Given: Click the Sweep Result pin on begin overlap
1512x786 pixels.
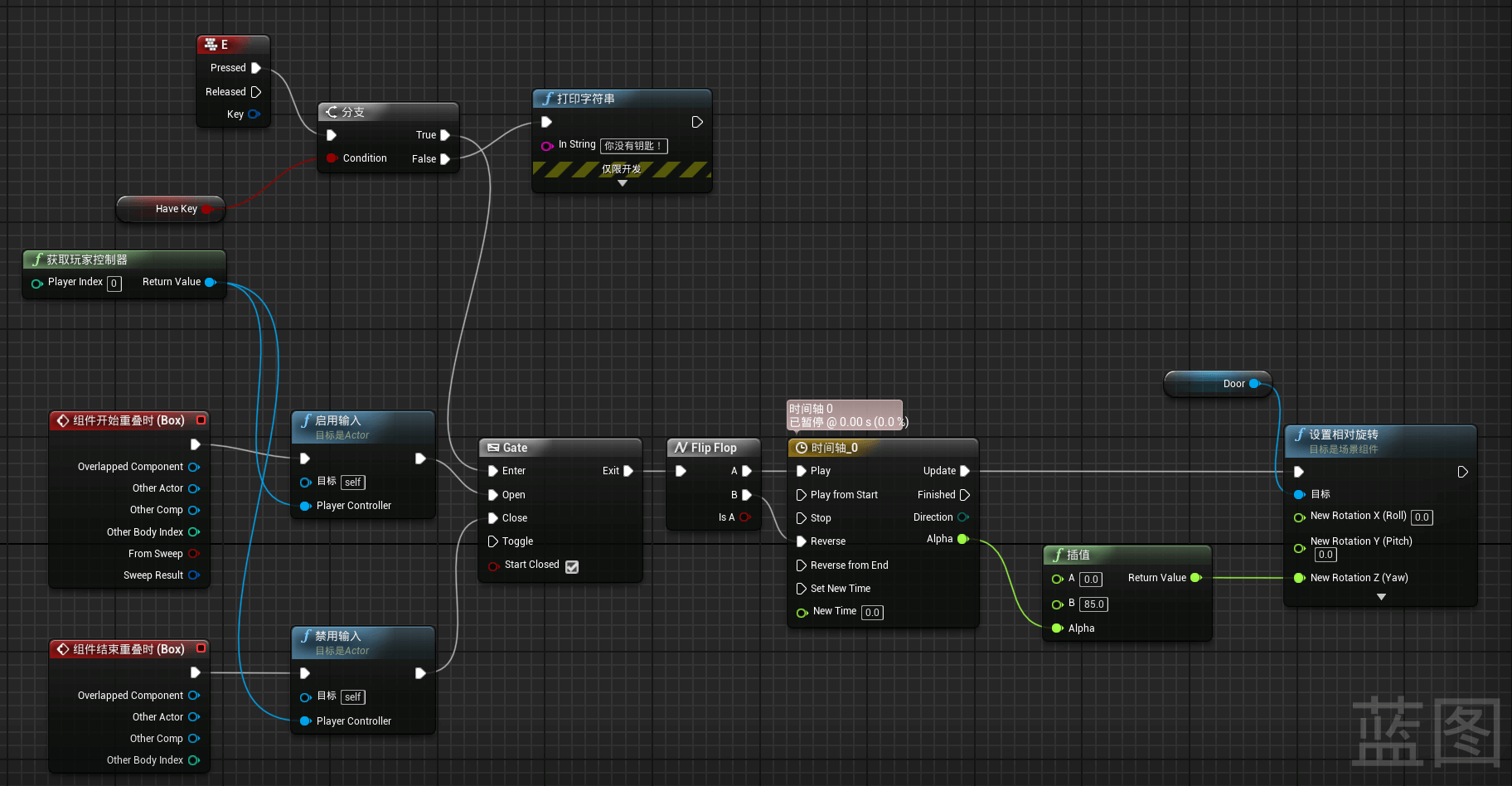Looking at the screenshot, I should 194,575.
